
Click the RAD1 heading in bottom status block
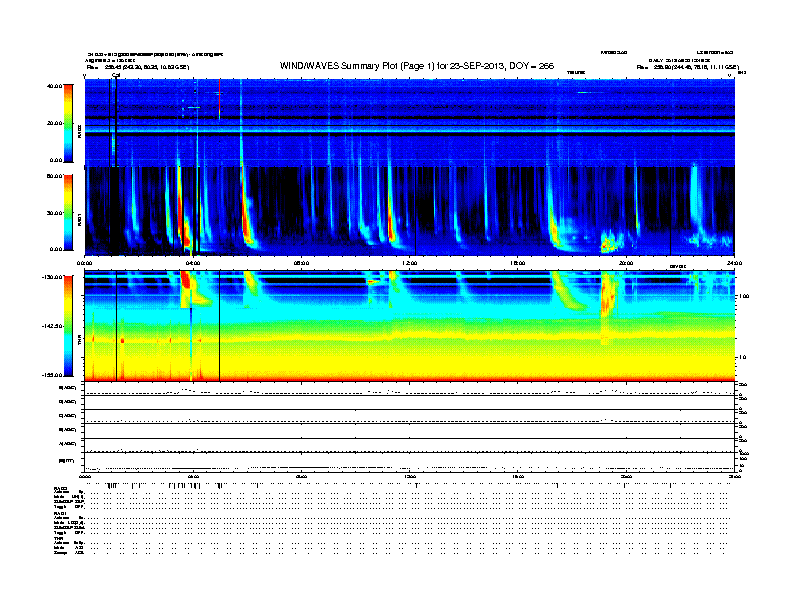60,514
